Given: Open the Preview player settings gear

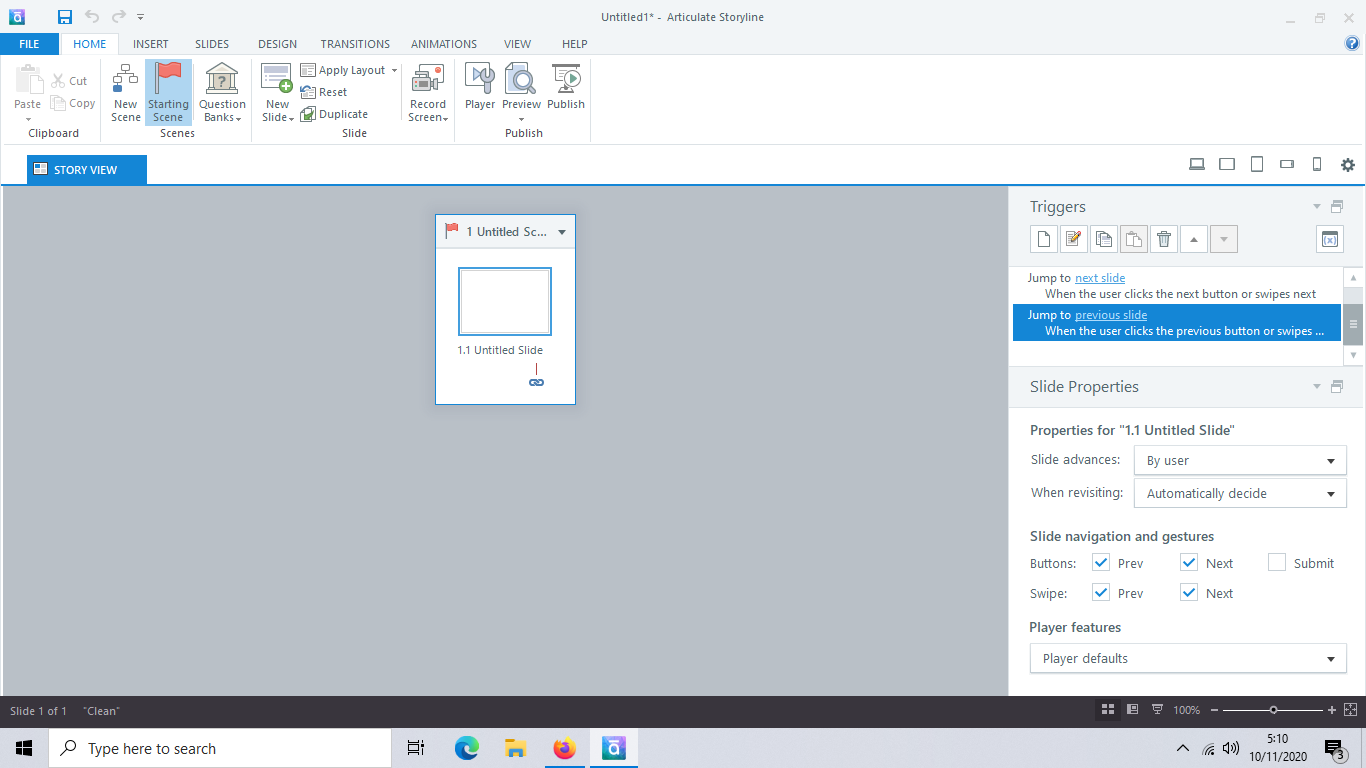Looking at the screenshot, I should tap(1347, 164).
